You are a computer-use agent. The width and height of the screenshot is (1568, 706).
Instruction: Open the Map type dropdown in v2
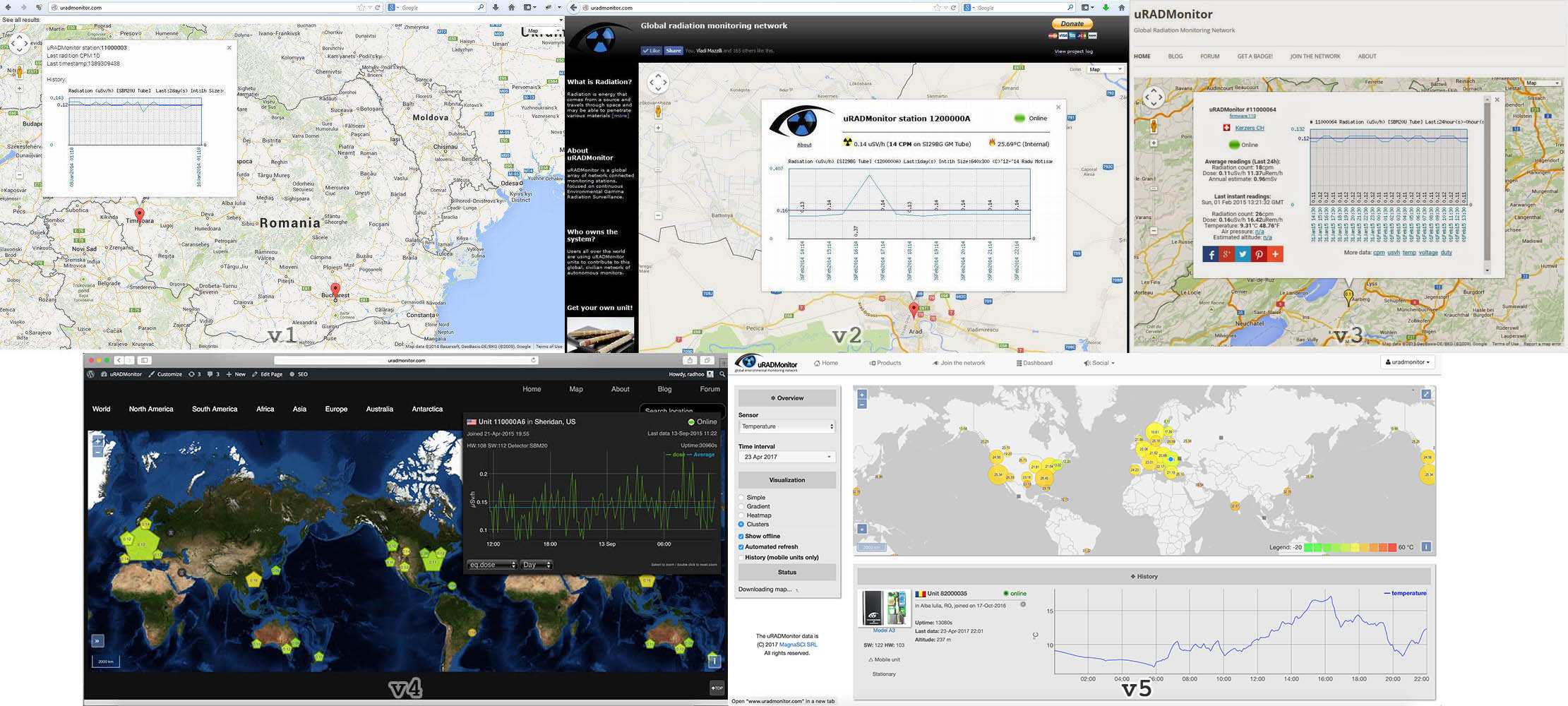(x=1104, y=69)
